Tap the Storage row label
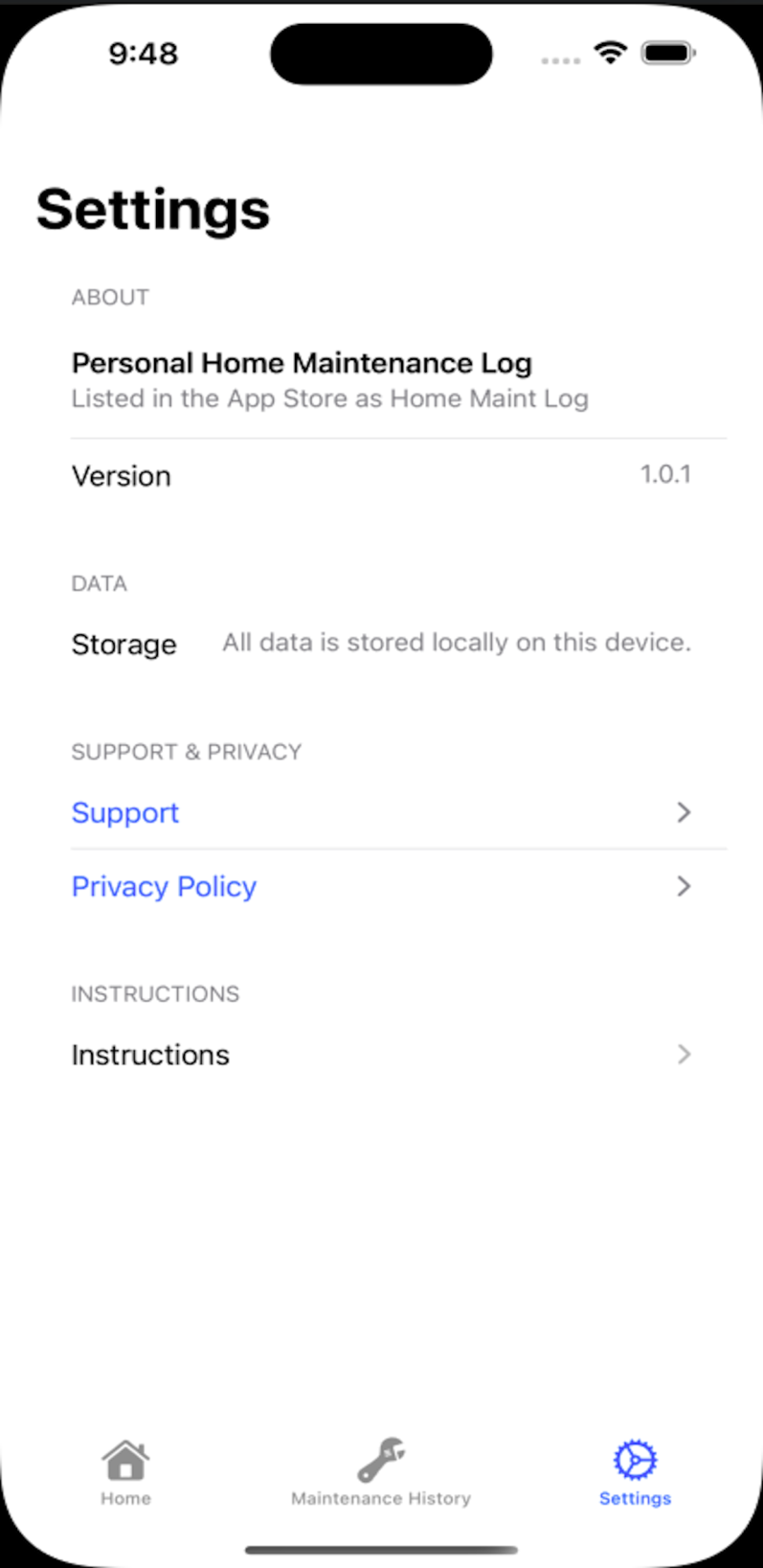Viewport: 763px width, 1568px height. (x=123, y=645)
